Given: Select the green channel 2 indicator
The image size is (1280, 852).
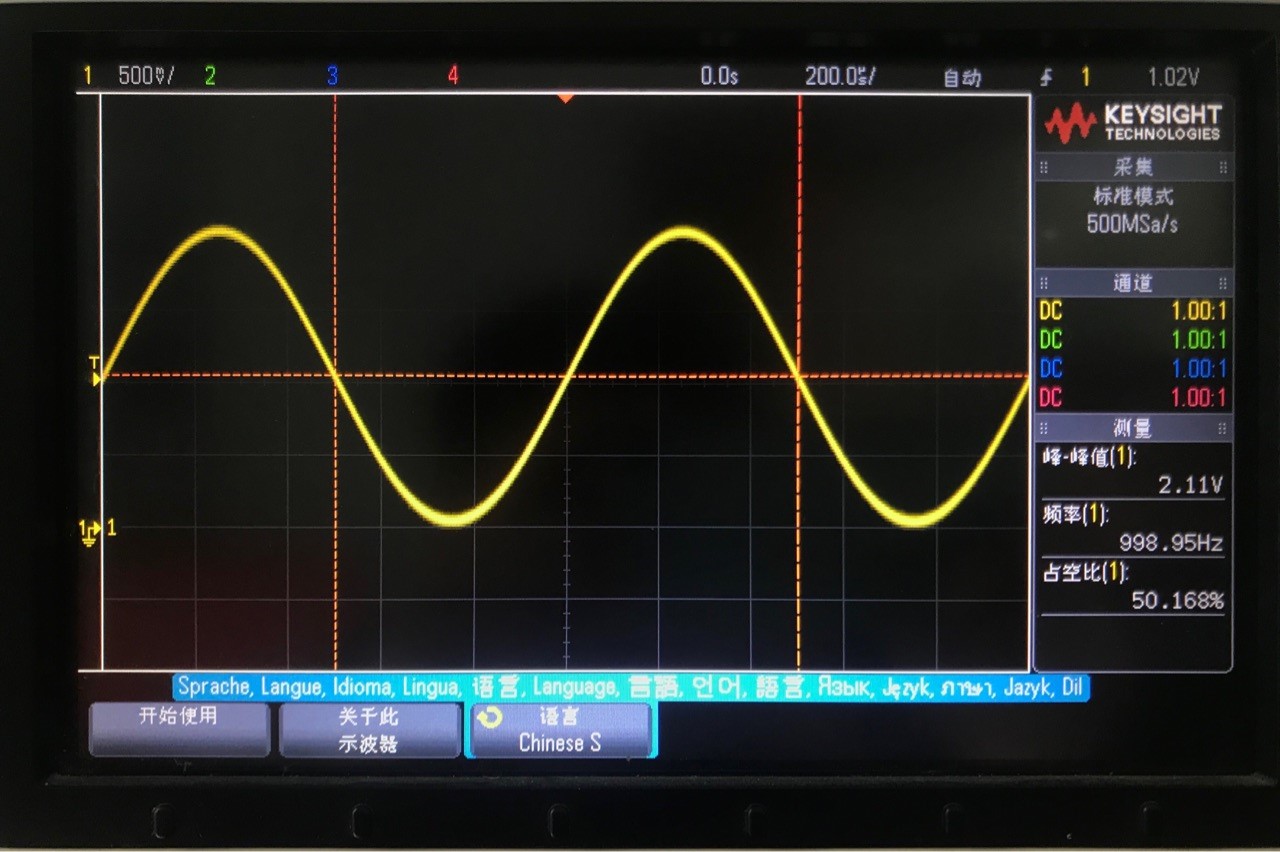Looking at the screenshot, I should coord(210,76).
